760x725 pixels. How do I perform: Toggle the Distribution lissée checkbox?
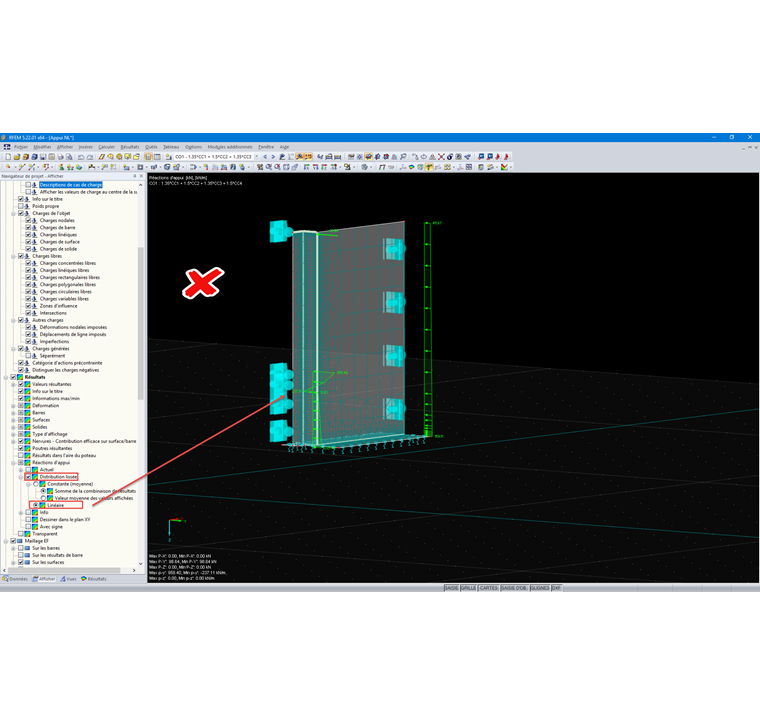[x=28, y=477]
